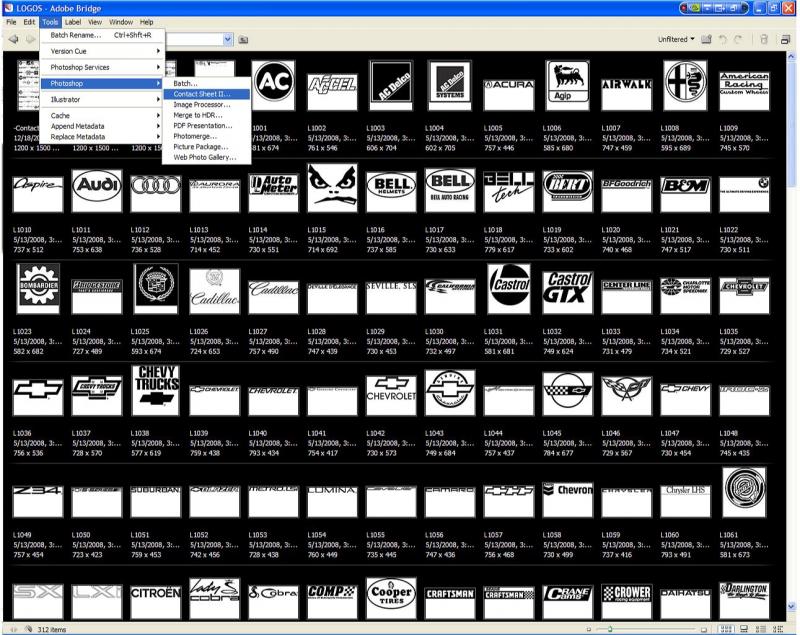The width and height of the screenshot is (800, 635).
Task: Click the smallest thumbnail size icon
Action: point(588,629)
